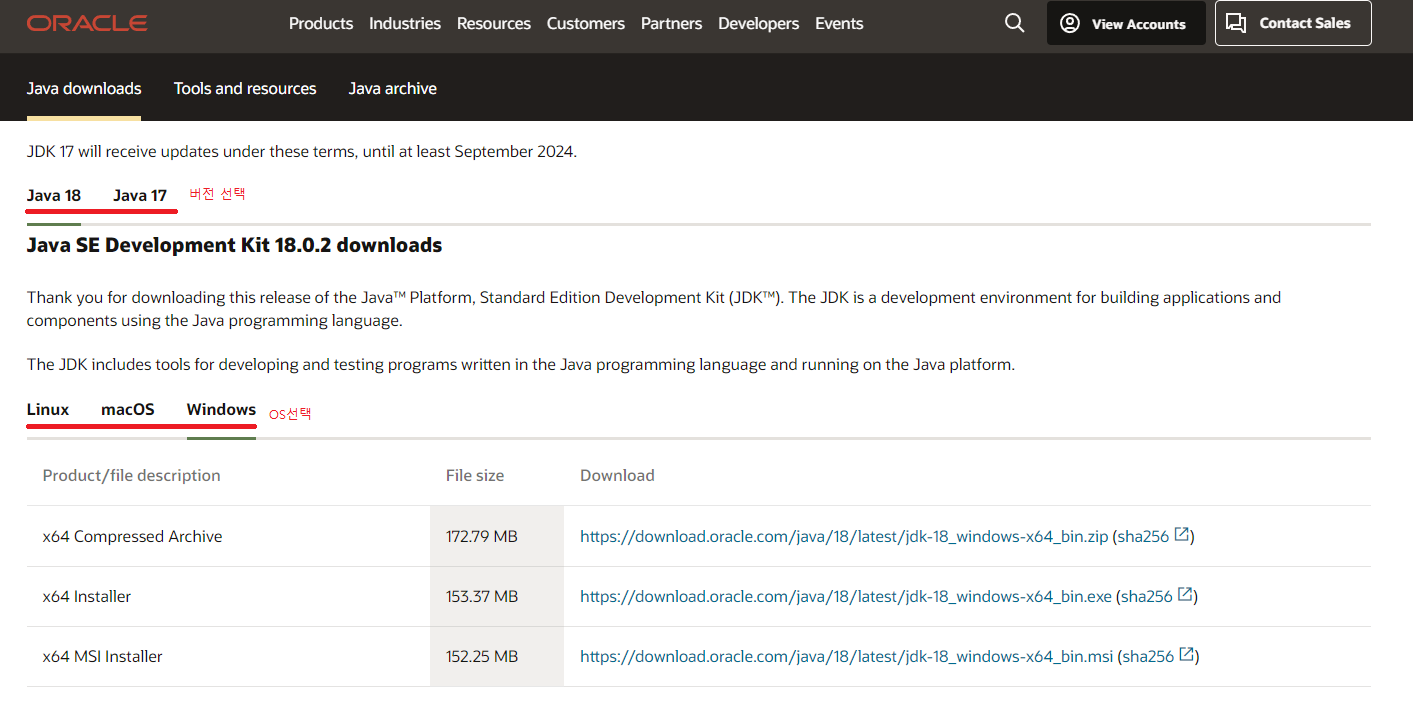
Task: Open sha256 link for the MSI installer
Action: 1148,656
